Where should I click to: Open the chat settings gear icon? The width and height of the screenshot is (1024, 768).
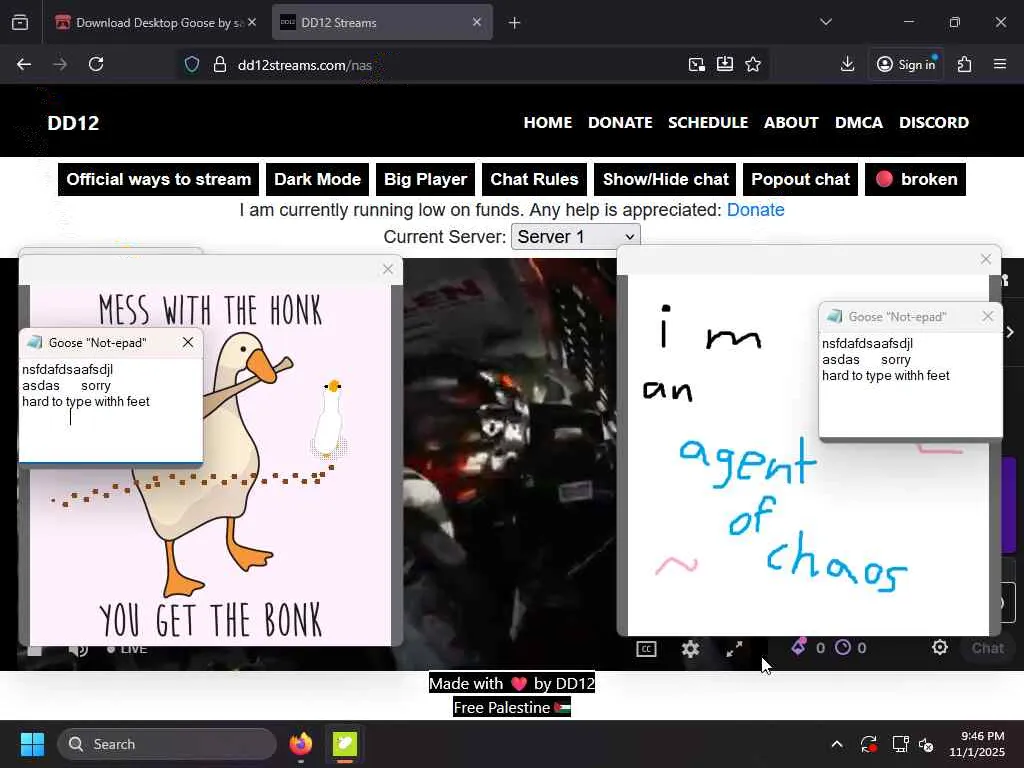[940, 647]
